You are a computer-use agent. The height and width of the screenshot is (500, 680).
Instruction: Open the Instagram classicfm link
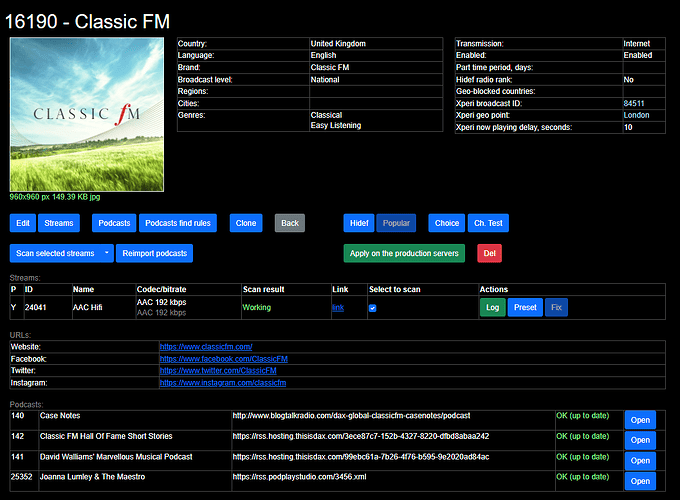click(x=223, y=383)
